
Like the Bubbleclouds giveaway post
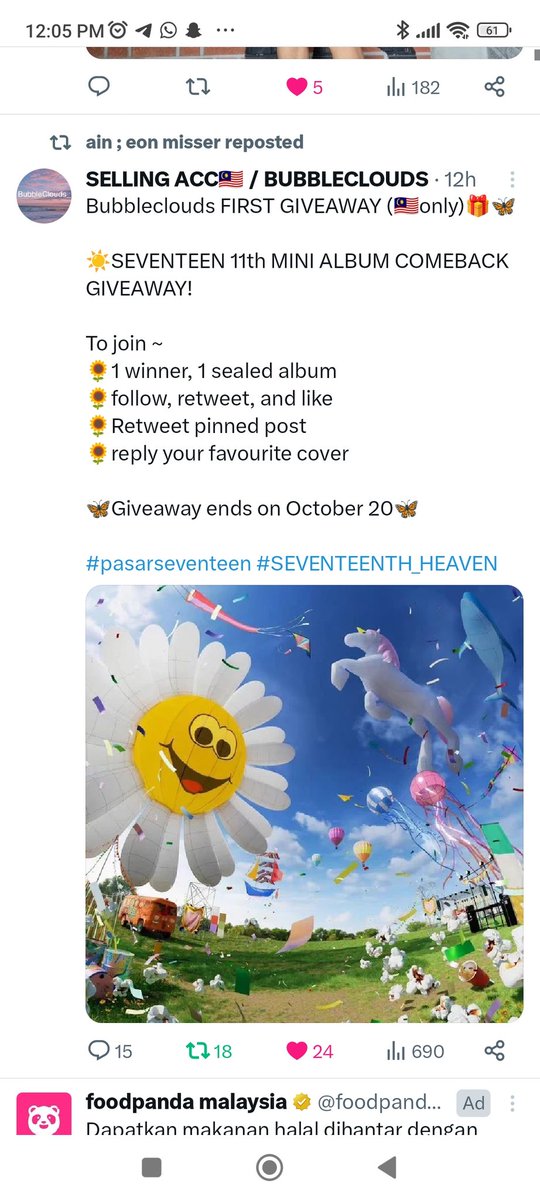(x=309, y=1051)
